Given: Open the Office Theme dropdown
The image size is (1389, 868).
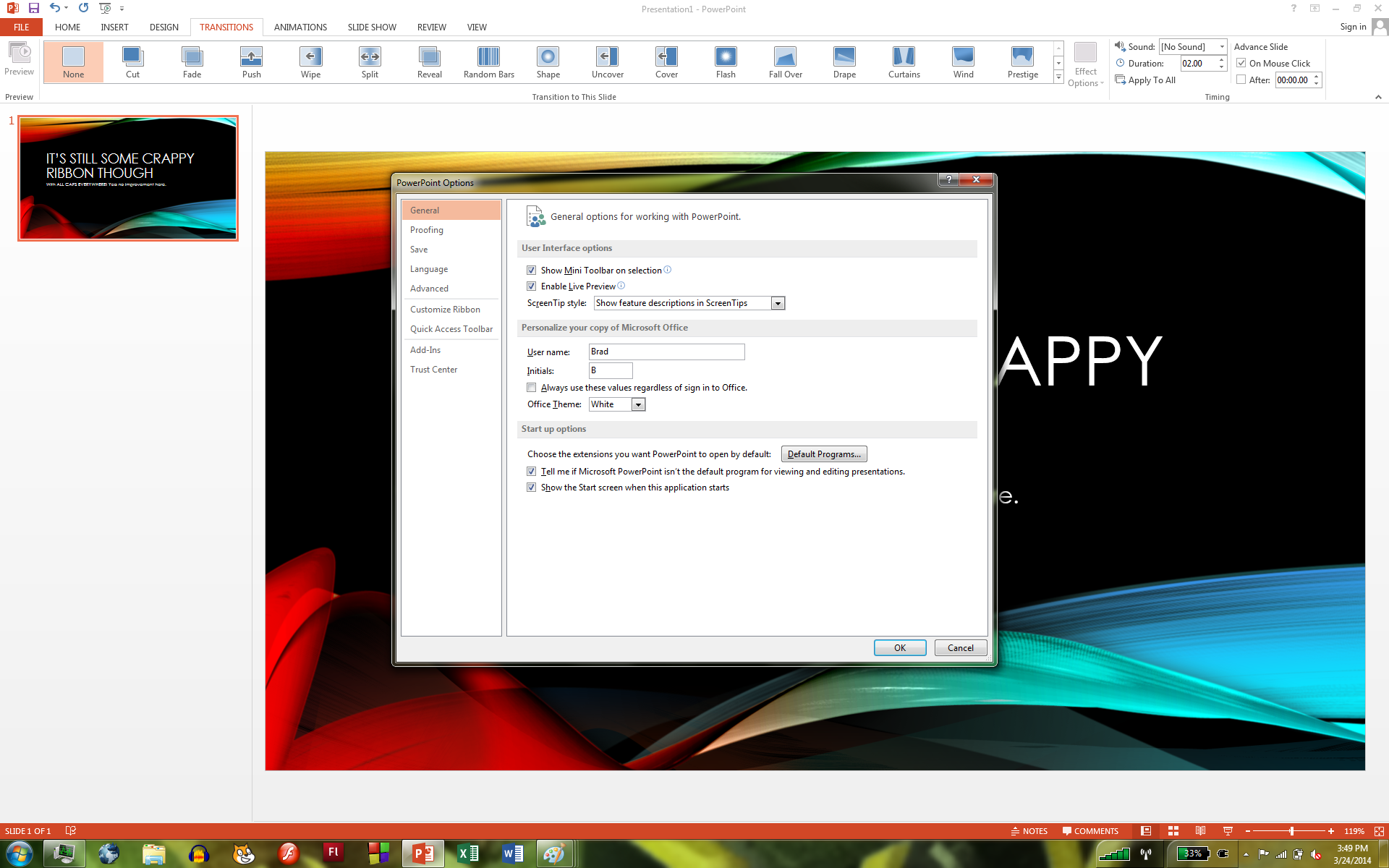Looking at the screenshot, I should [x=638, y=404].
